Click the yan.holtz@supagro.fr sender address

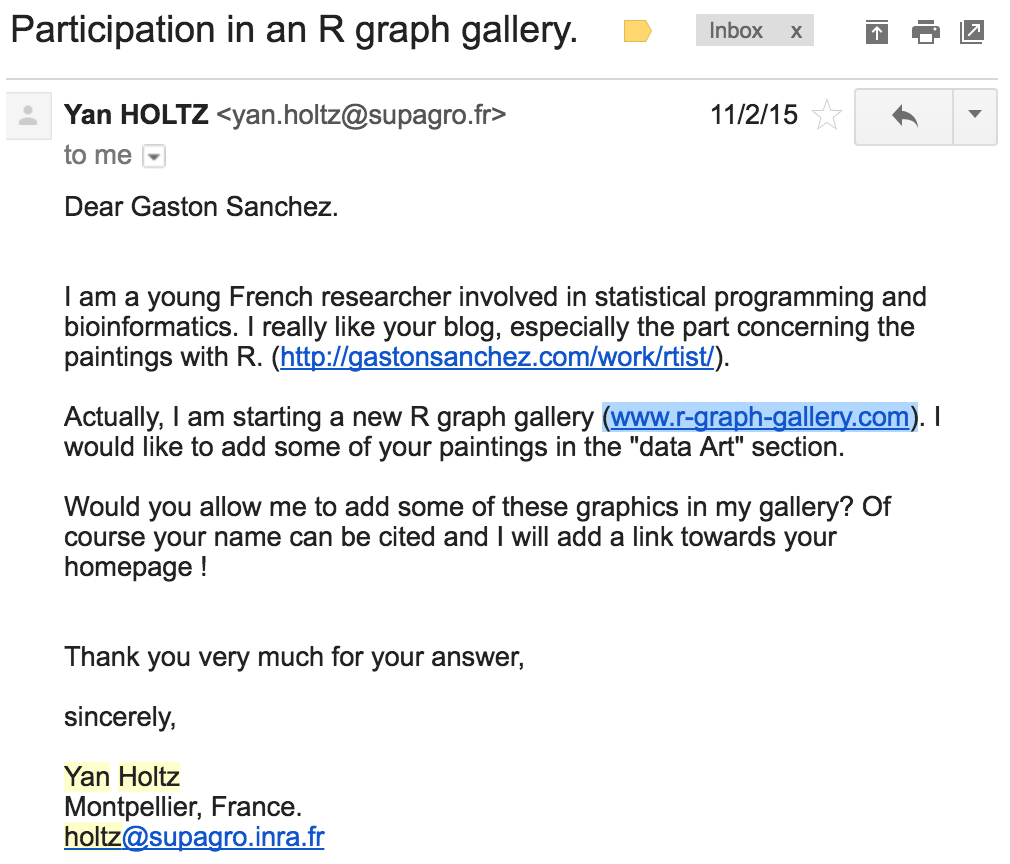361,115
